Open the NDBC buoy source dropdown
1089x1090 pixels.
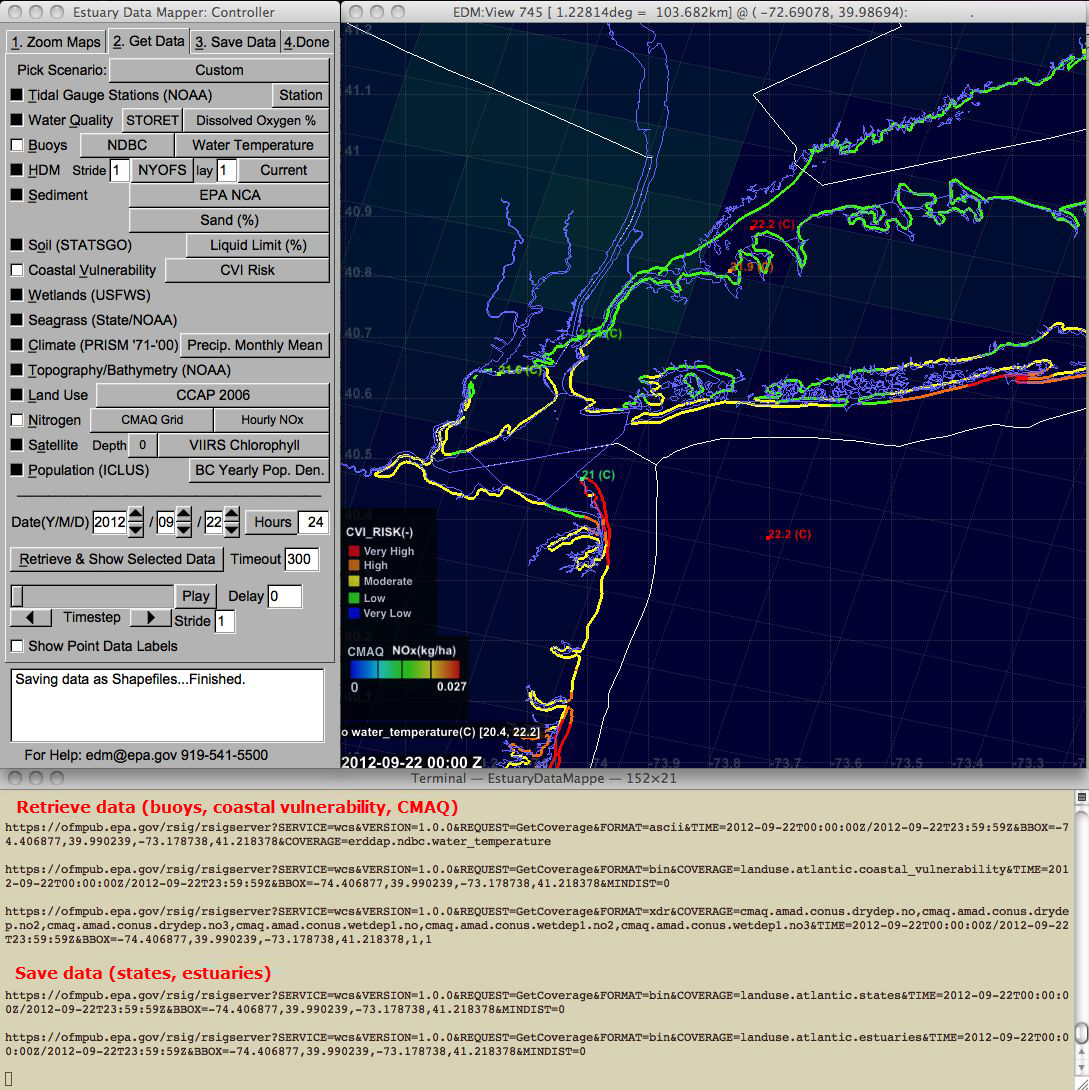tap(127, 145)
